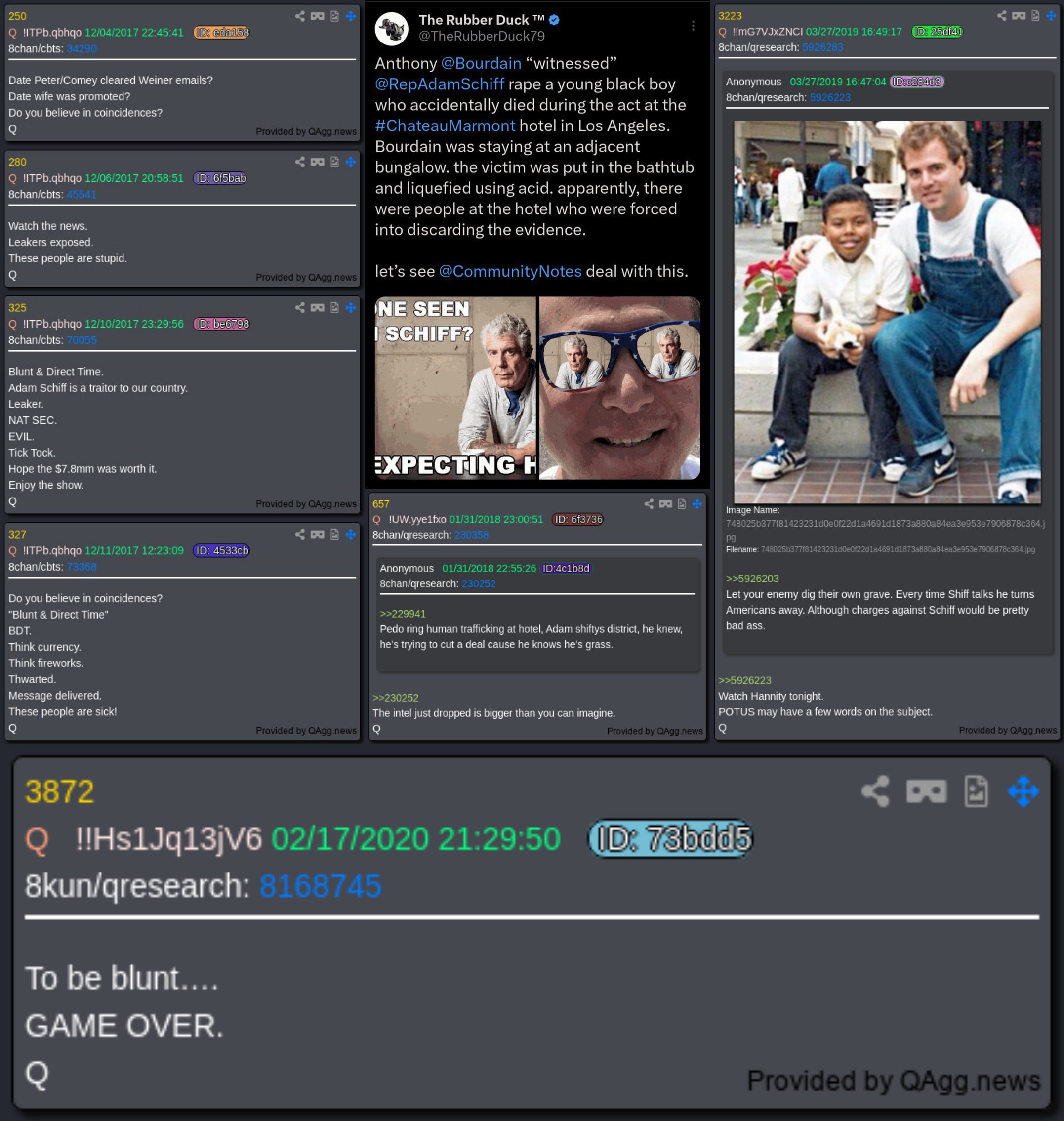Image resolution: width=1064 pixels, height=1121 pixels.
Task: Click the share icon on post 250
Action: 300,16
